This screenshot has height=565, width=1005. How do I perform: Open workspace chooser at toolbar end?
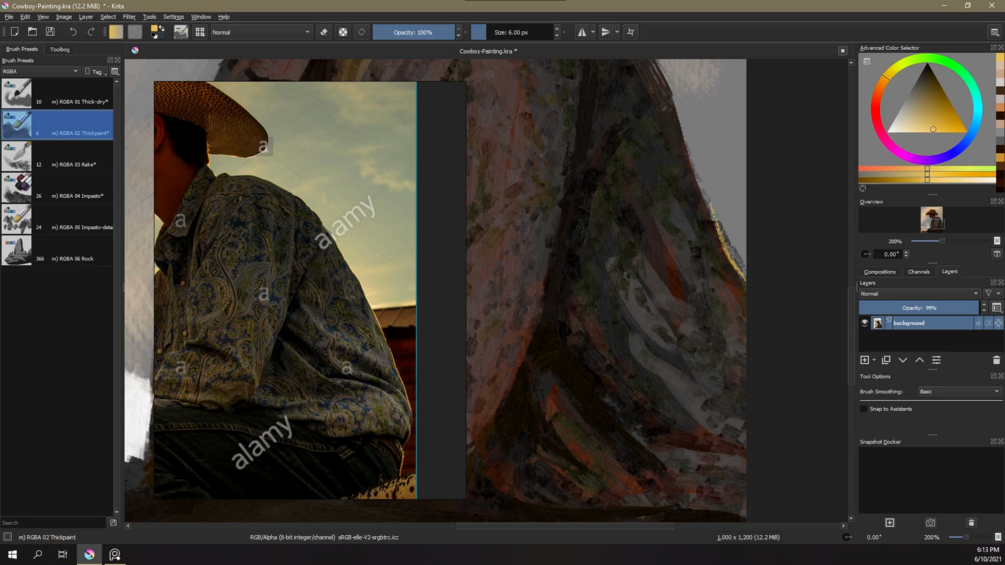[995, 31]
